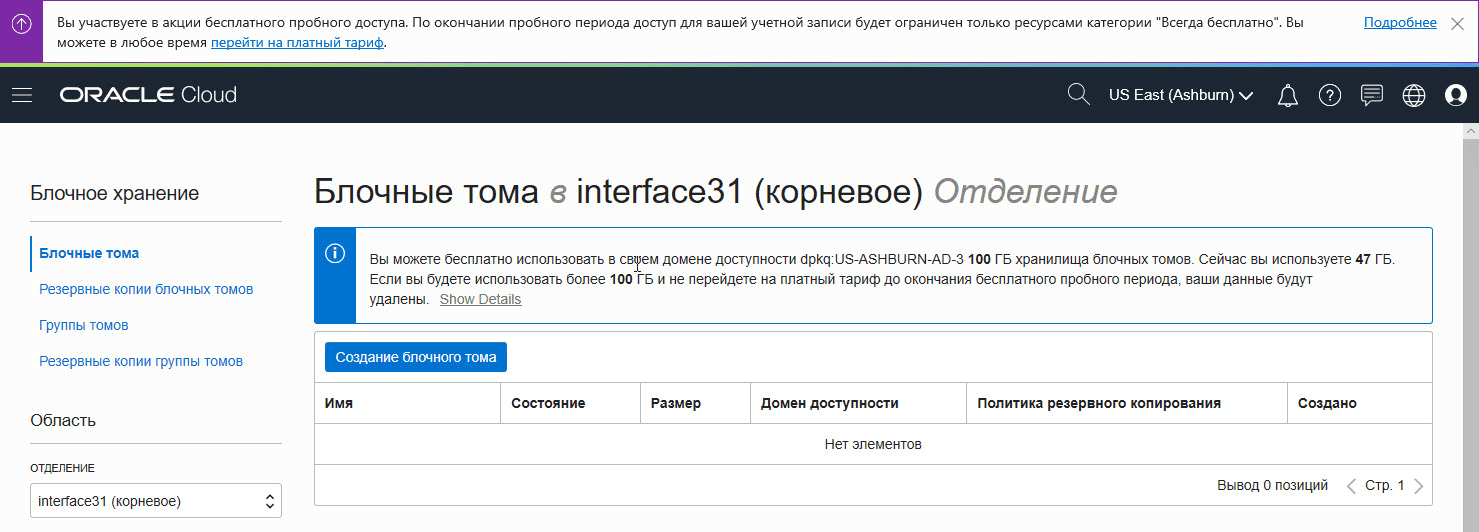
Task: Open the interface31 compartment dropdown
Action: [156, 500]
